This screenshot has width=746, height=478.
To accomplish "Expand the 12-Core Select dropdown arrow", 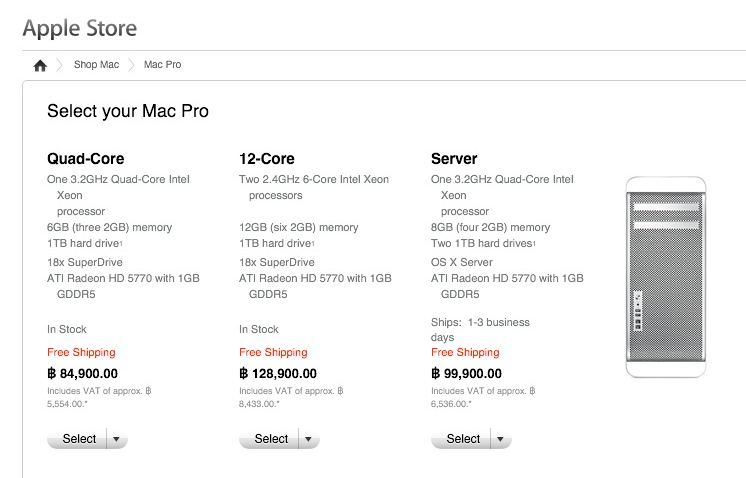I will [309, 439].
